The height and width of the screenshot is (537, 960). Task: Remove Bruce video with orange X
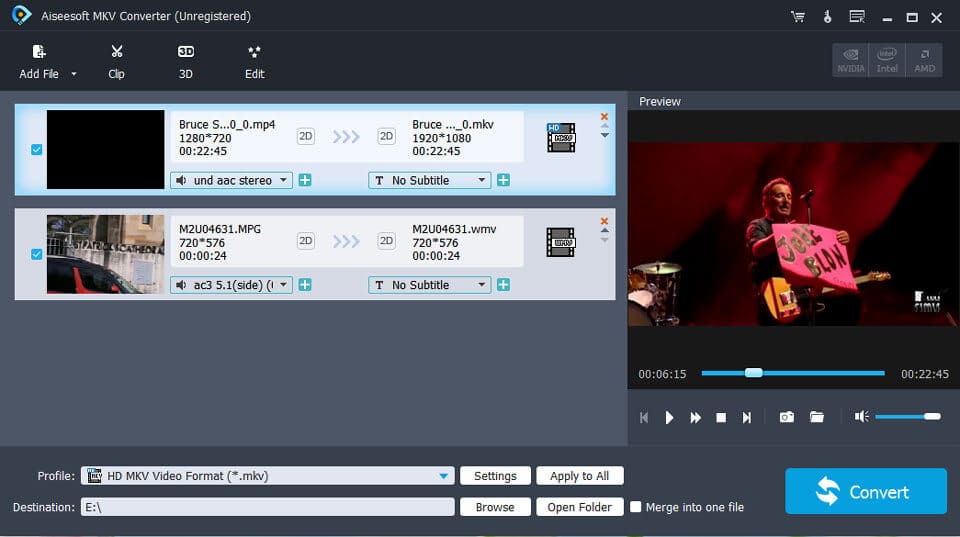pos(604,116)
